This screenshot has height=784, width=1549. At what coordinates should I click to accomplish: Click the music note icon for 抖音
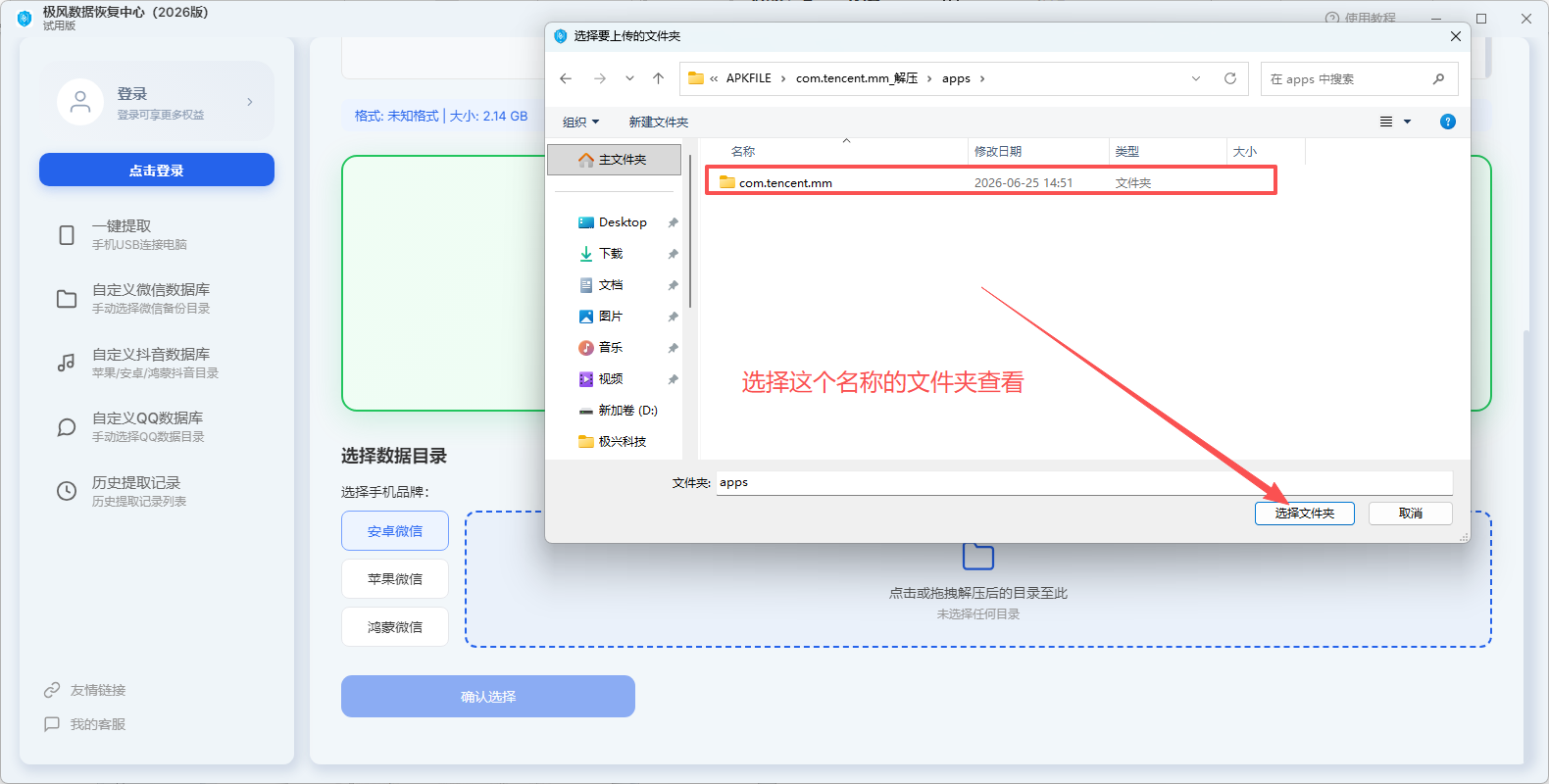(x=67, y=364)
